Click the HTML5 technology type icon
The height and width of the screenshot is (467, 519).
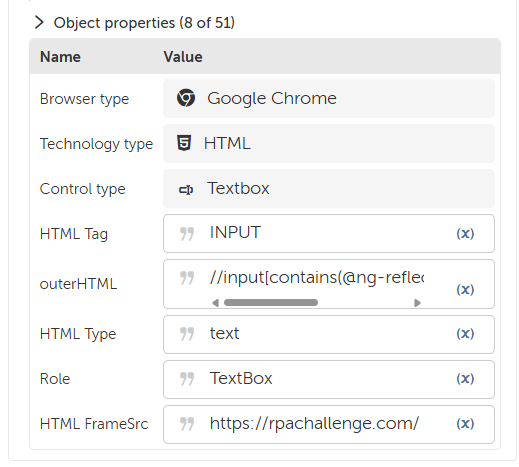coord(184,143)
